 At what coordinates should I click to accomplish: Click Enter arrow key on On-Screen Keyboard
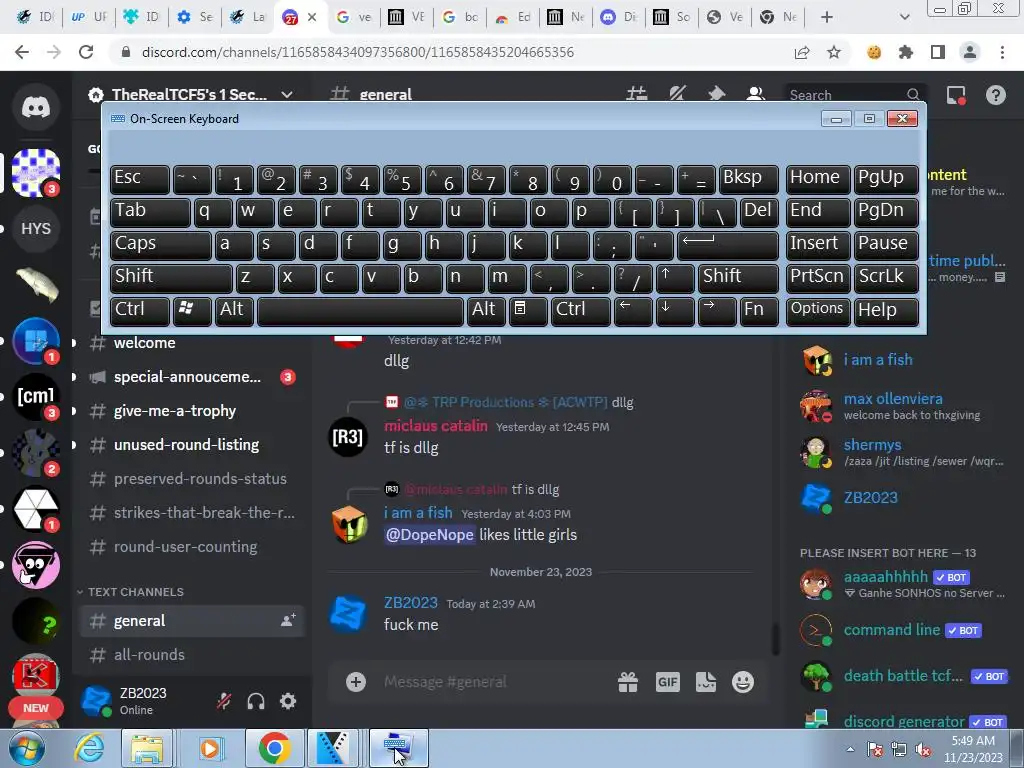[x=728, y=244]
